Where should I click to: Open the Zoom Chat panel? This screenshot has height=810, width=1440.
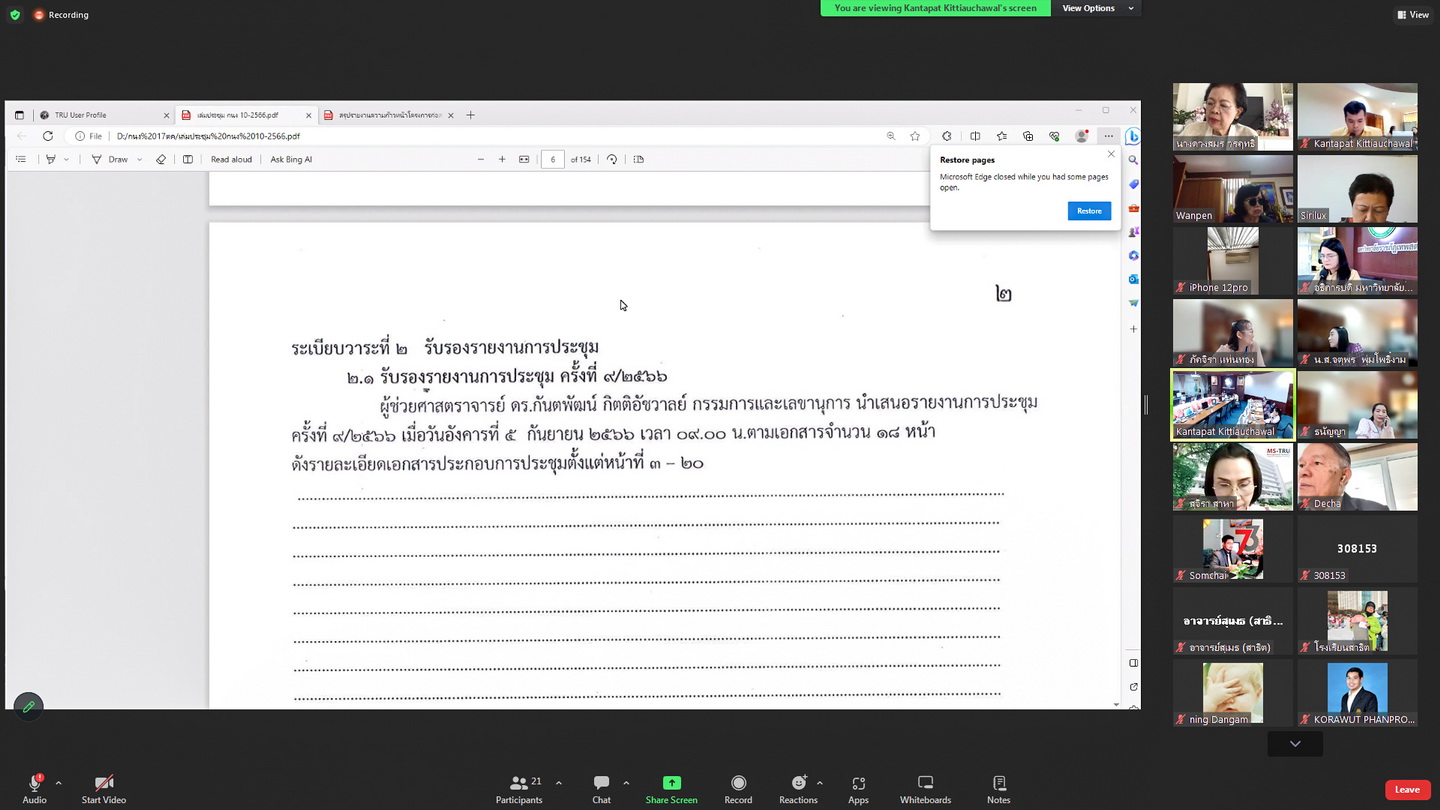click(601, 787)
